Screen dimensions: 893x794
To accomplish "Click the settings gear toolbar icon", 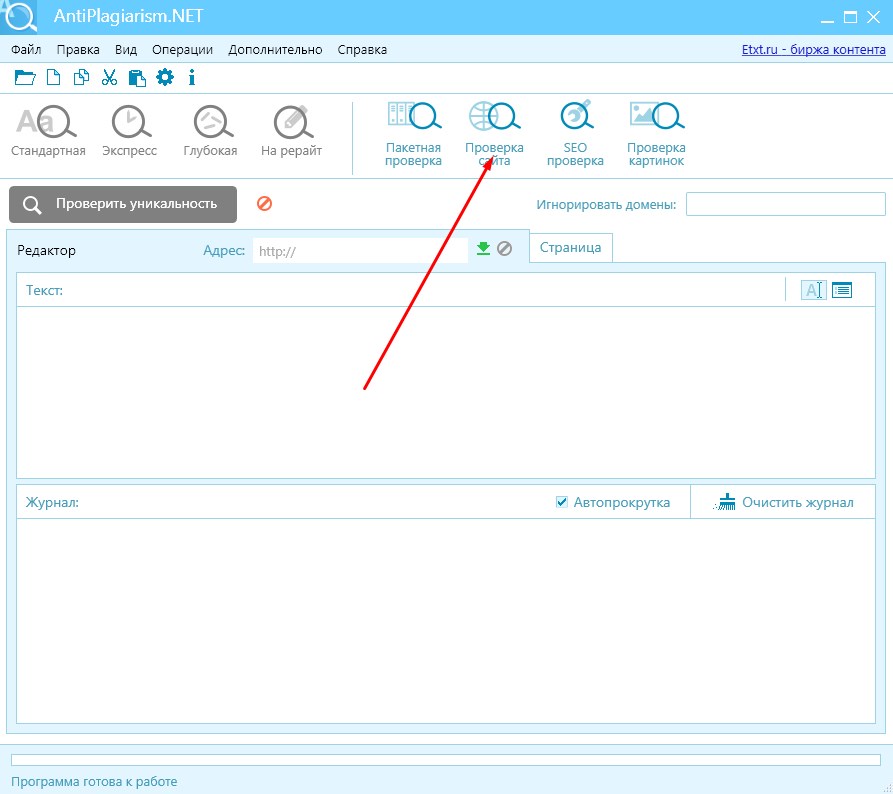I will (165, 77).
